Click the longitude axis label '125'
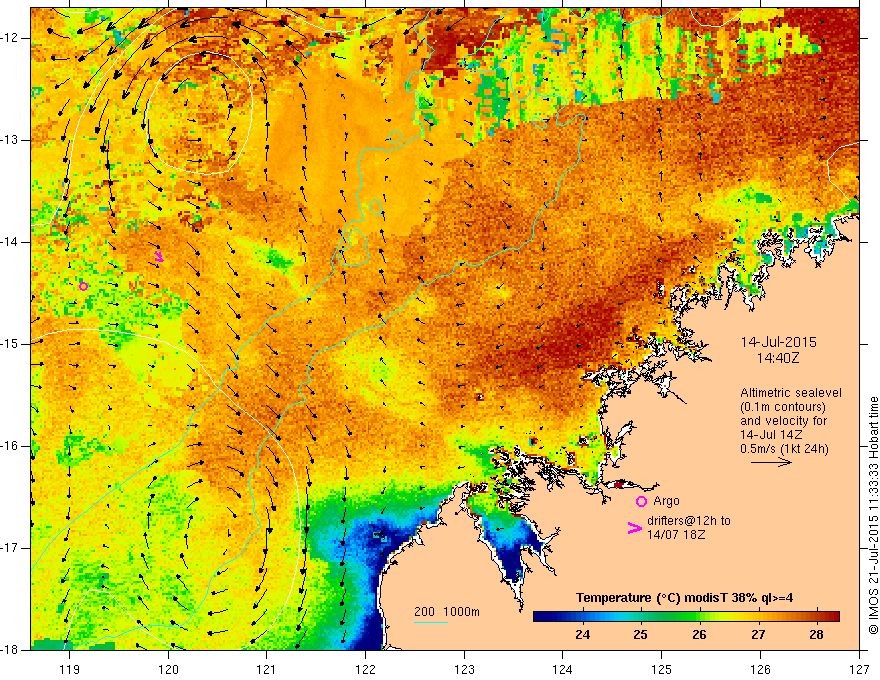880x680 pixels. point(662,669)
